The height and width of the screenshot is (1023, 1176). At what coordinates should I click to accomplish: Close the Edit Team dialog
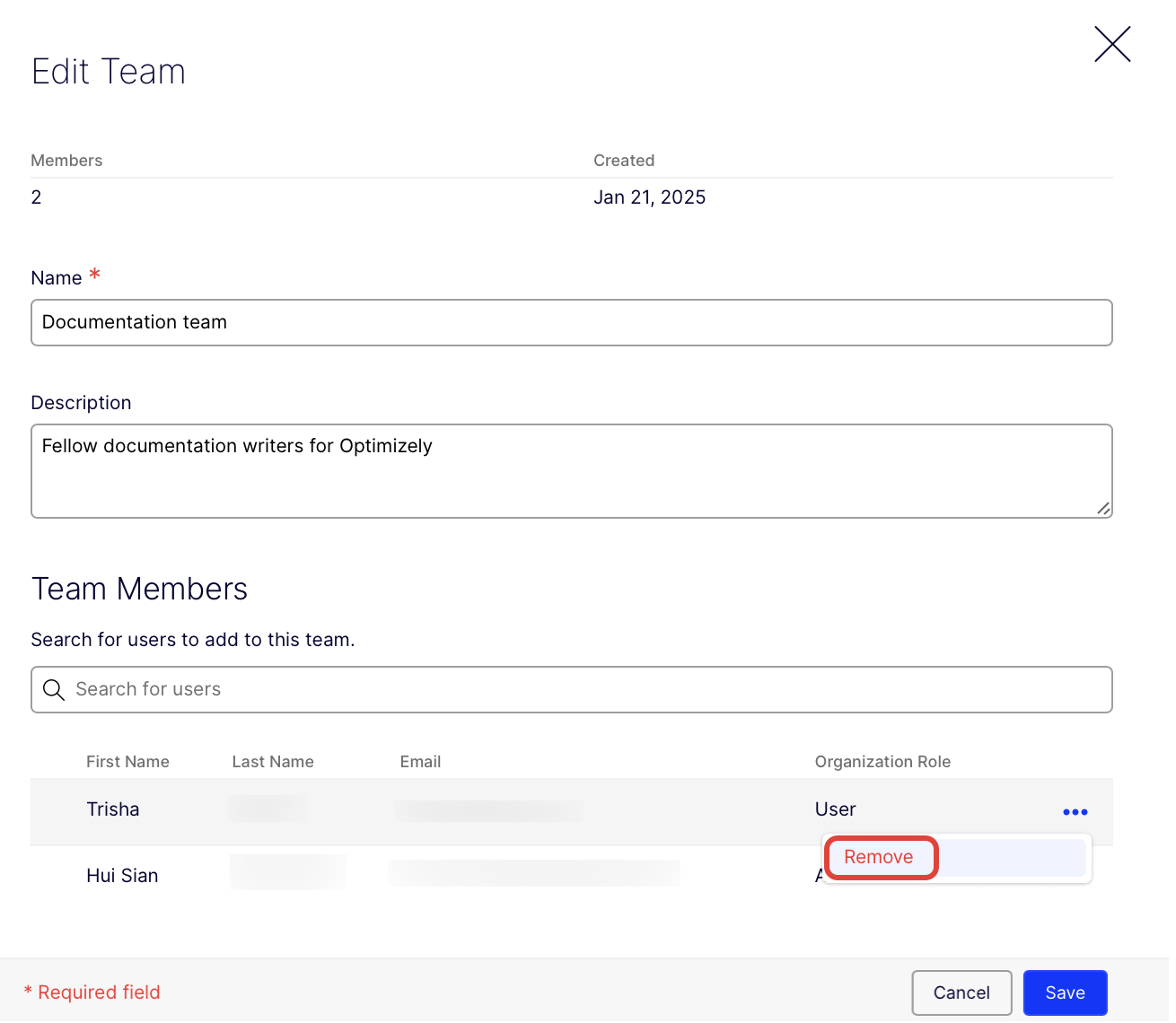(x=1111, y=44)
